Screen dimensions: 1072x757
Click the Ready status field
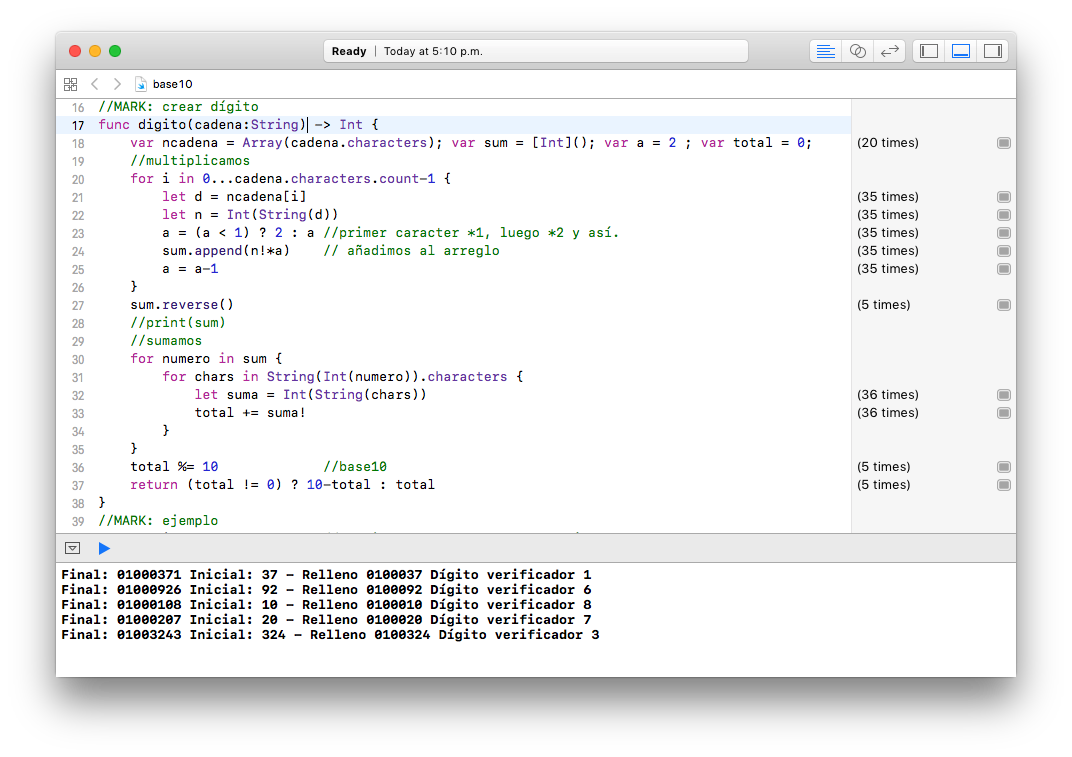click(x=536, y=51)
